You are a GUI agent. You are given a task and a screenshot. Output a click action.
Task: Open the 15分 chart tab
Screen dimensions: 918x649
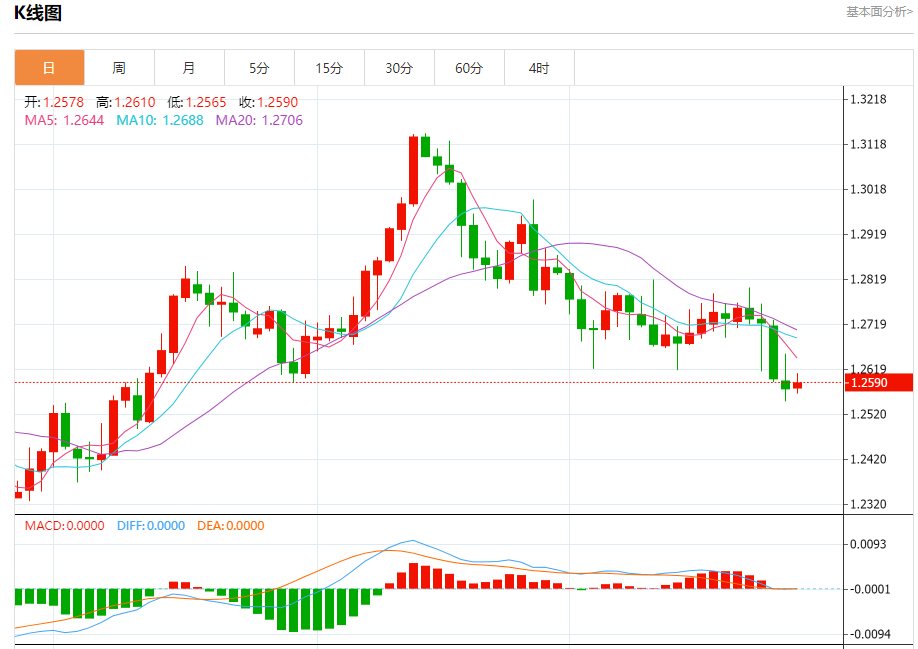coord(329,68)
